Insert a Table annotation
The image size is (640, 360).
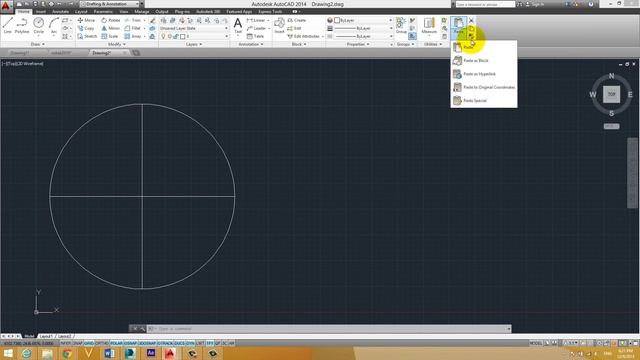(256, 36)
